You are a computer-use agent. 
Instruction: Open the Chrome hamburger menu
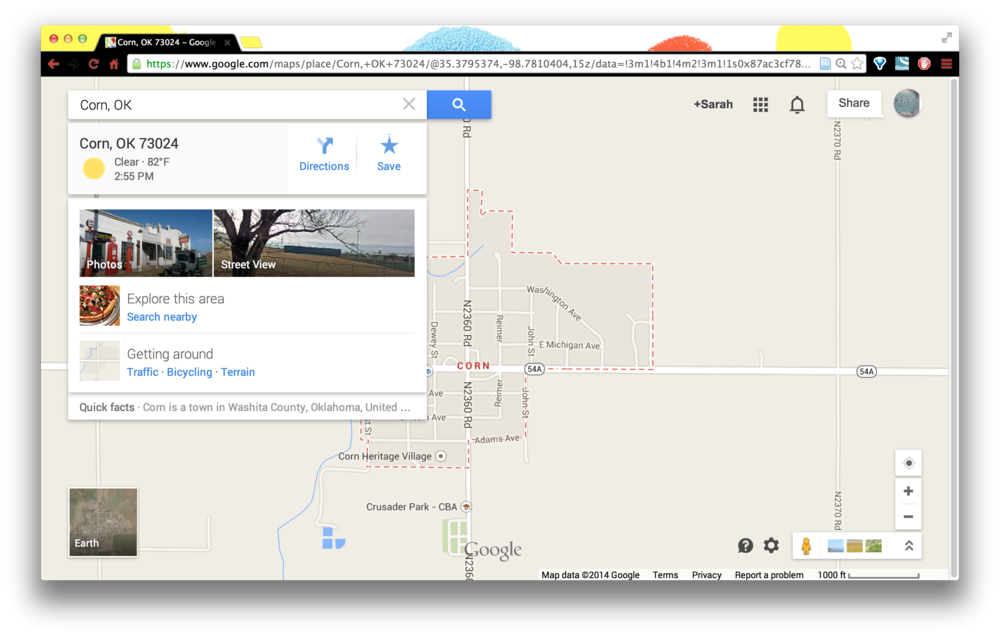[x=946, y=64]
